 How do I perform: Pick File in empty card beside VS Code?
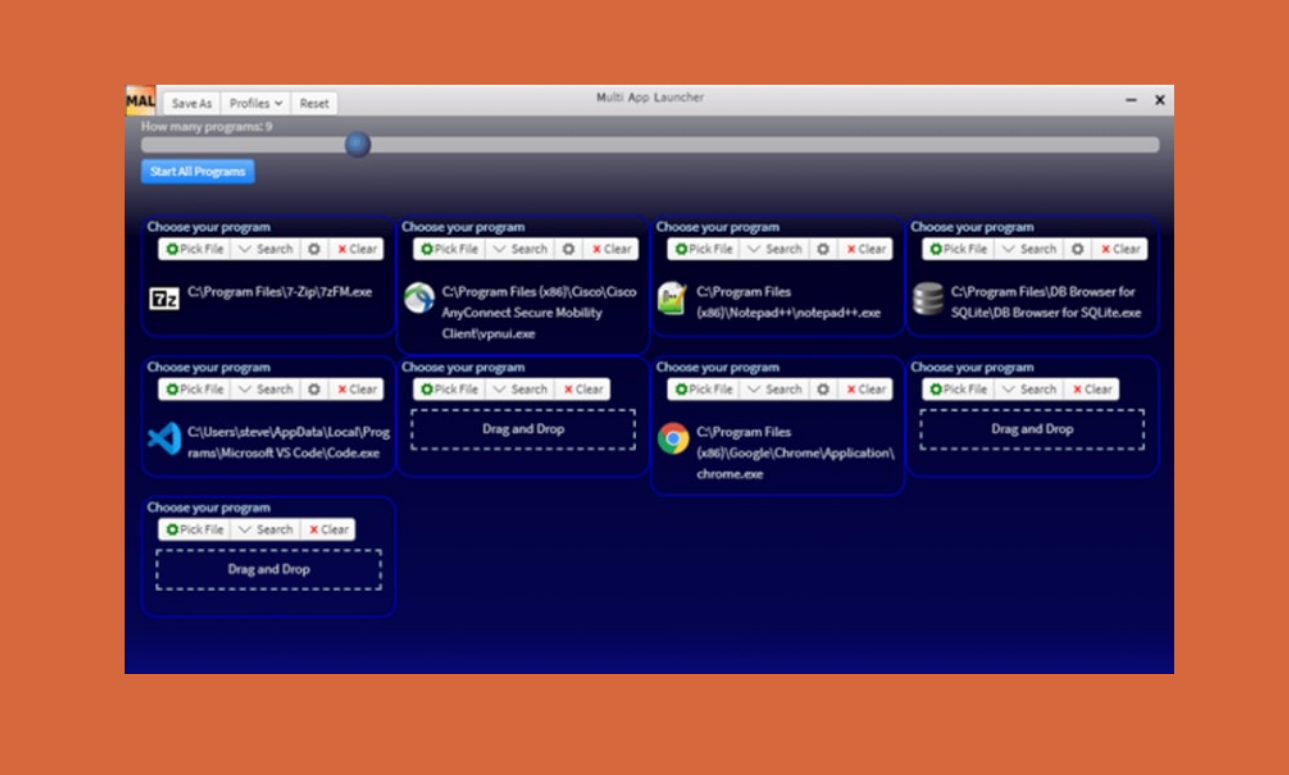tap(450, 389)
